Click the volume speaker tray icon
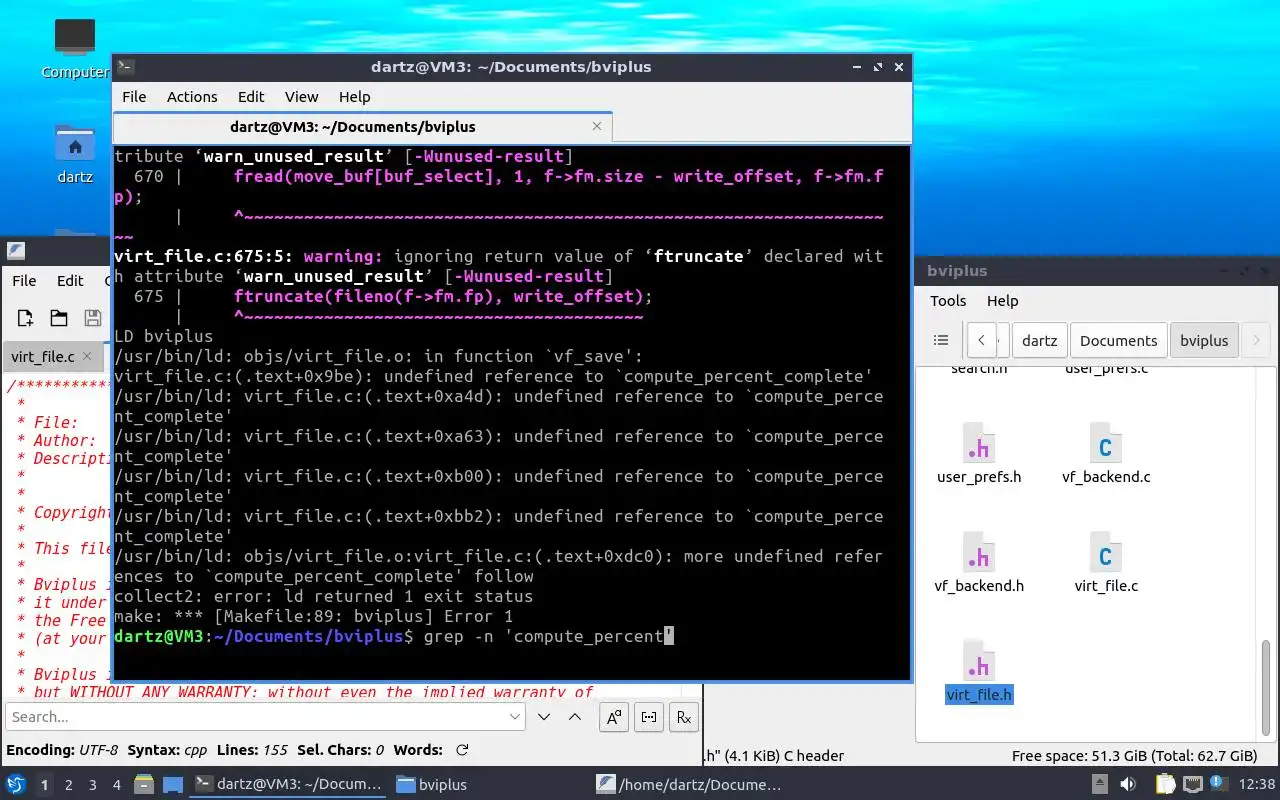Image resolution: width=1280 pixels, height=800 pixels. (x=1129, y=785)
